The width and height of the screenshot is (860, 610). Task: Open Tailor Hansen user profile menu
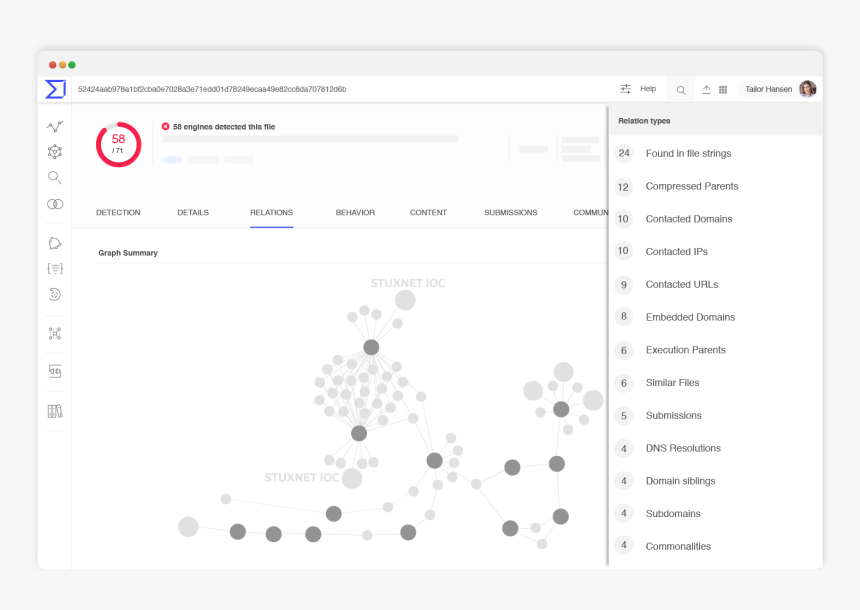point(779,89)
